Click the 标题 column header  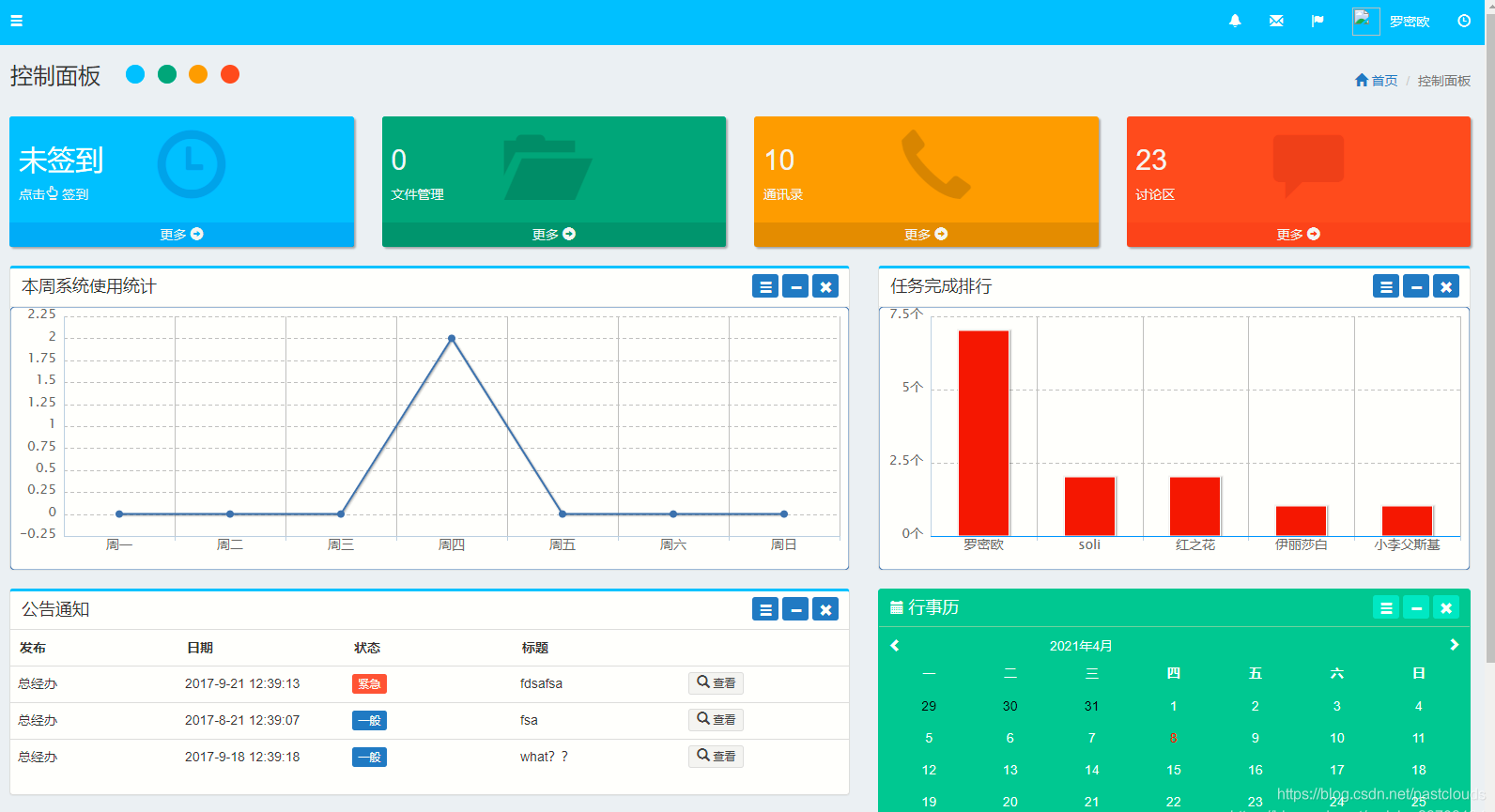tap(535, 648)
